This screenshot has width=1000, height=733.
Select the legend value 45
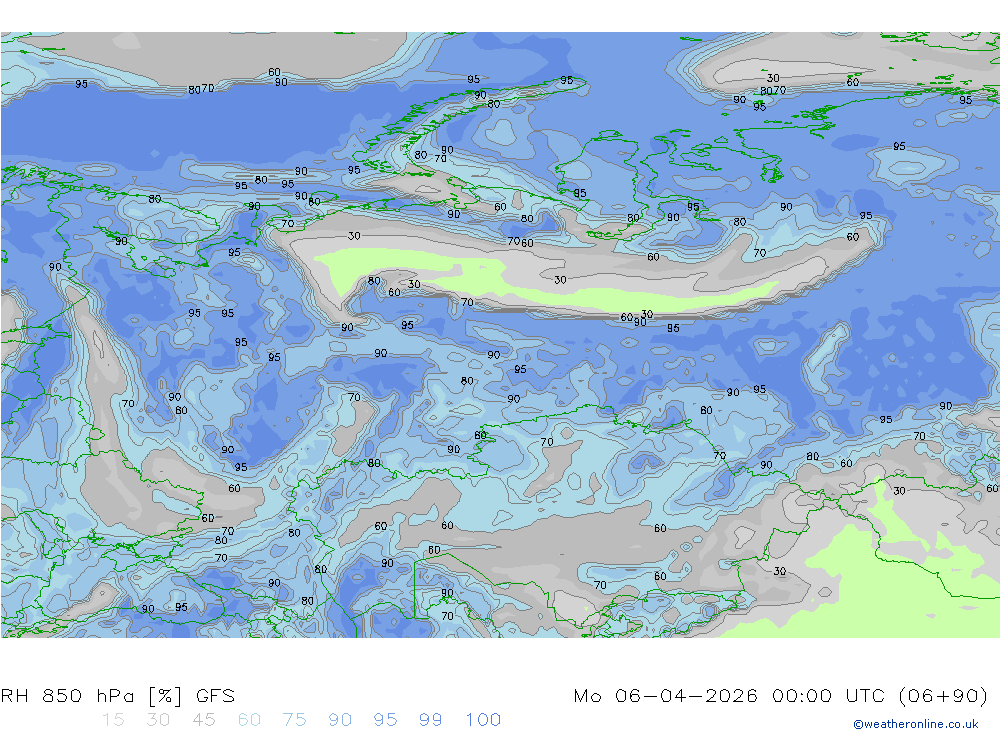pos(203,720)
